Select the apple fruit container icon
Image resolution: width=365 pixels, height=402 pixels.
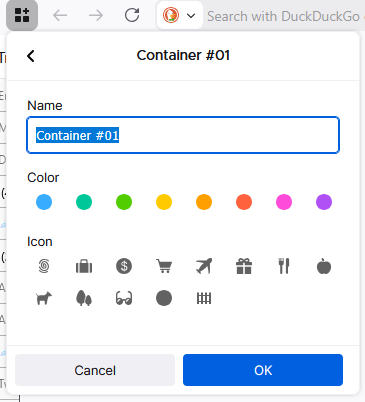(324, 266)
